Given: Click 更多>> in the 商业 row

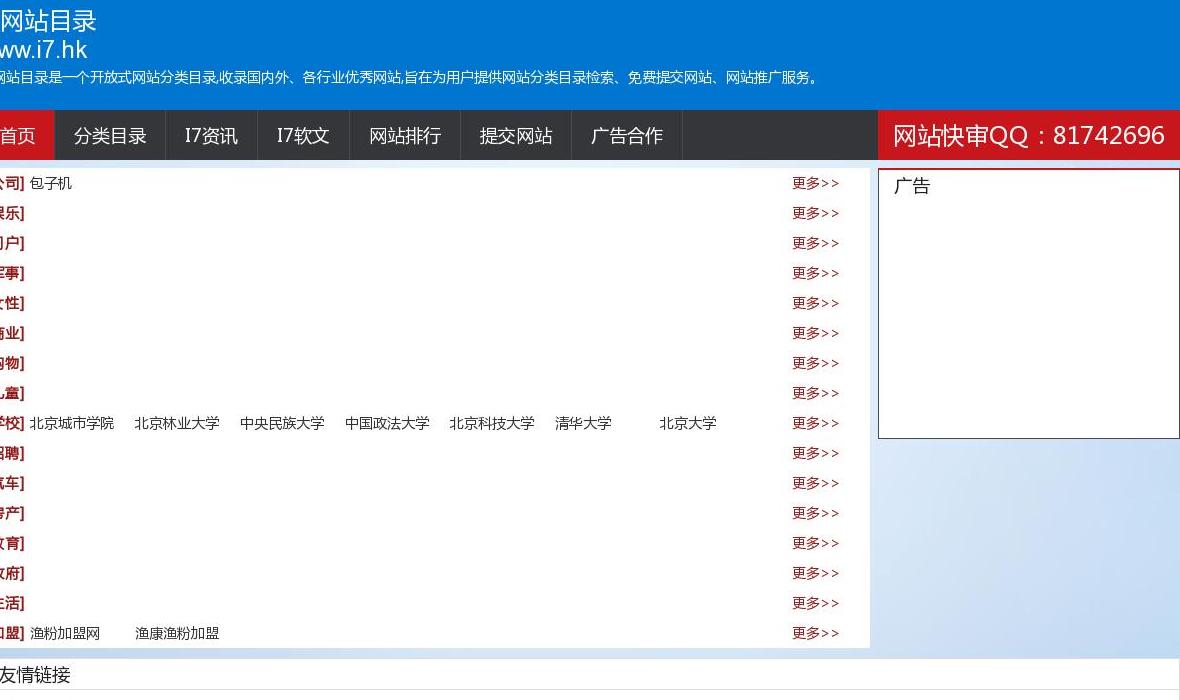Looking at the screenshot, I should pyautogui.click(x=815, y=333).
